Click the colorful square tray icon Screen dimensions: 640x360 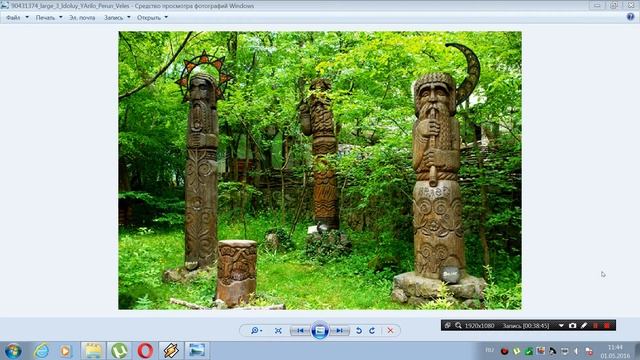pos(541,351)
